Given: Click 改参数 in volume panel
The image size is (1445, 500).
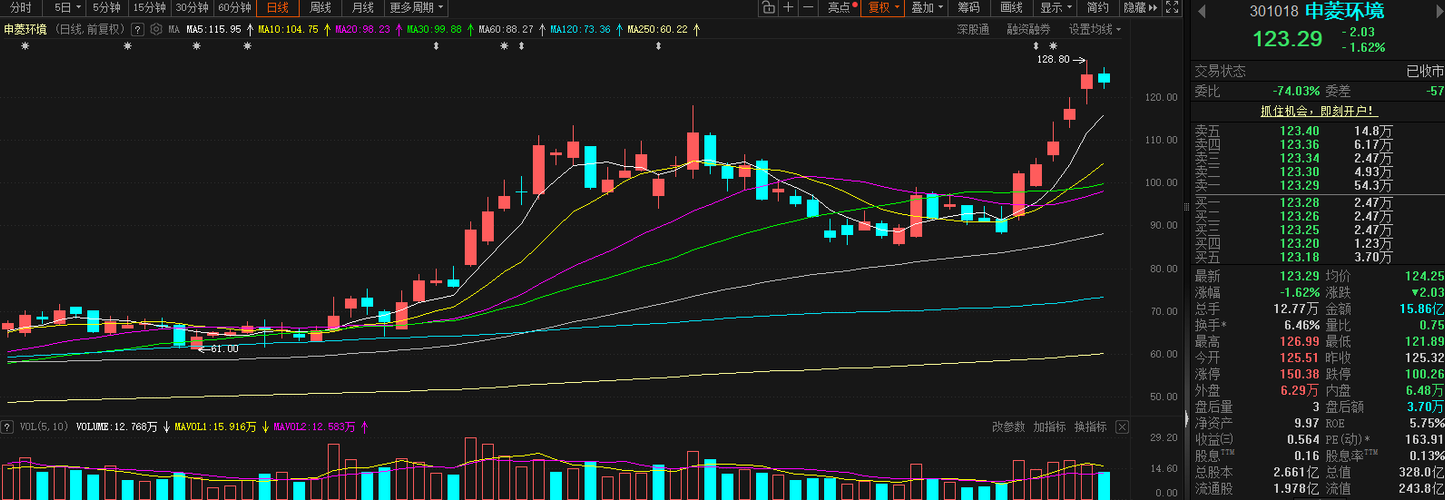Looking at the screenshot, I should pos(1008,427).
